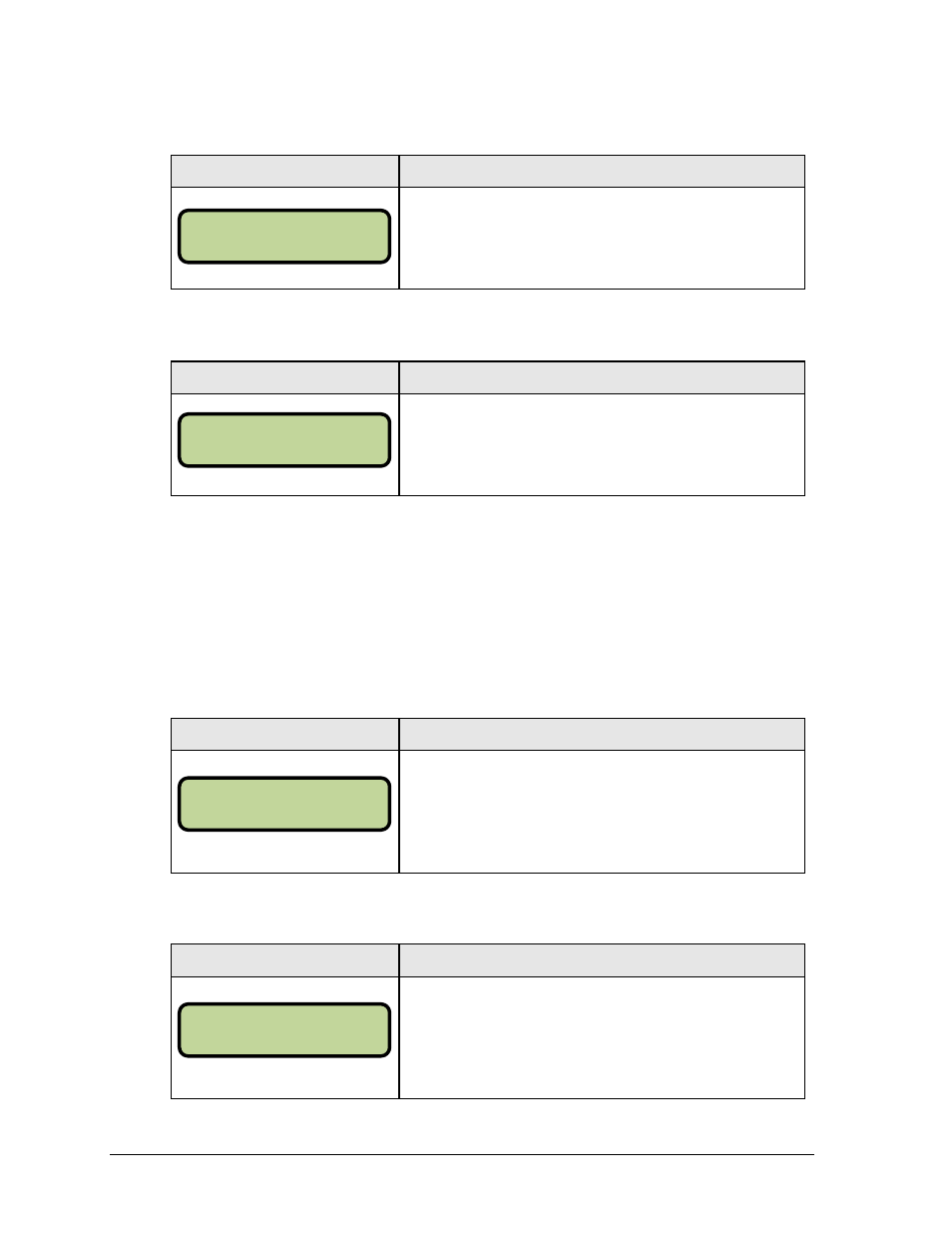The height and width of the screenshot is (1233, 952).
Task: Click white space under third table's LCD box
Action: [x=284, y=853]
